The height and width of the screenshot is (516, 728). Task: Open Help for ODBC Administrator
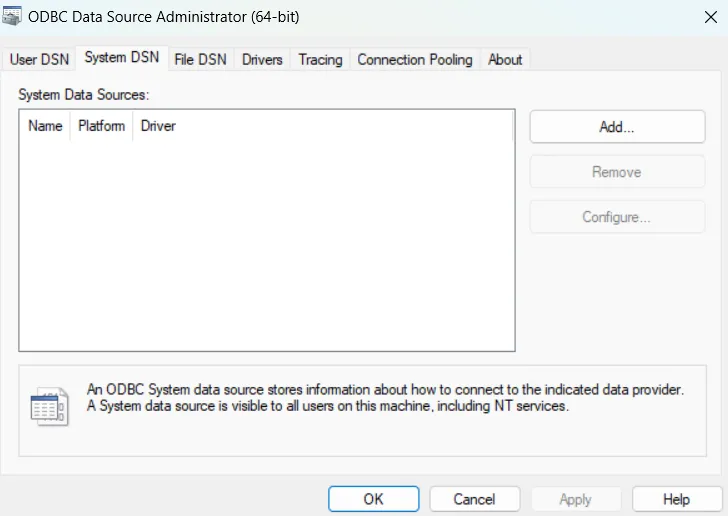677,499
